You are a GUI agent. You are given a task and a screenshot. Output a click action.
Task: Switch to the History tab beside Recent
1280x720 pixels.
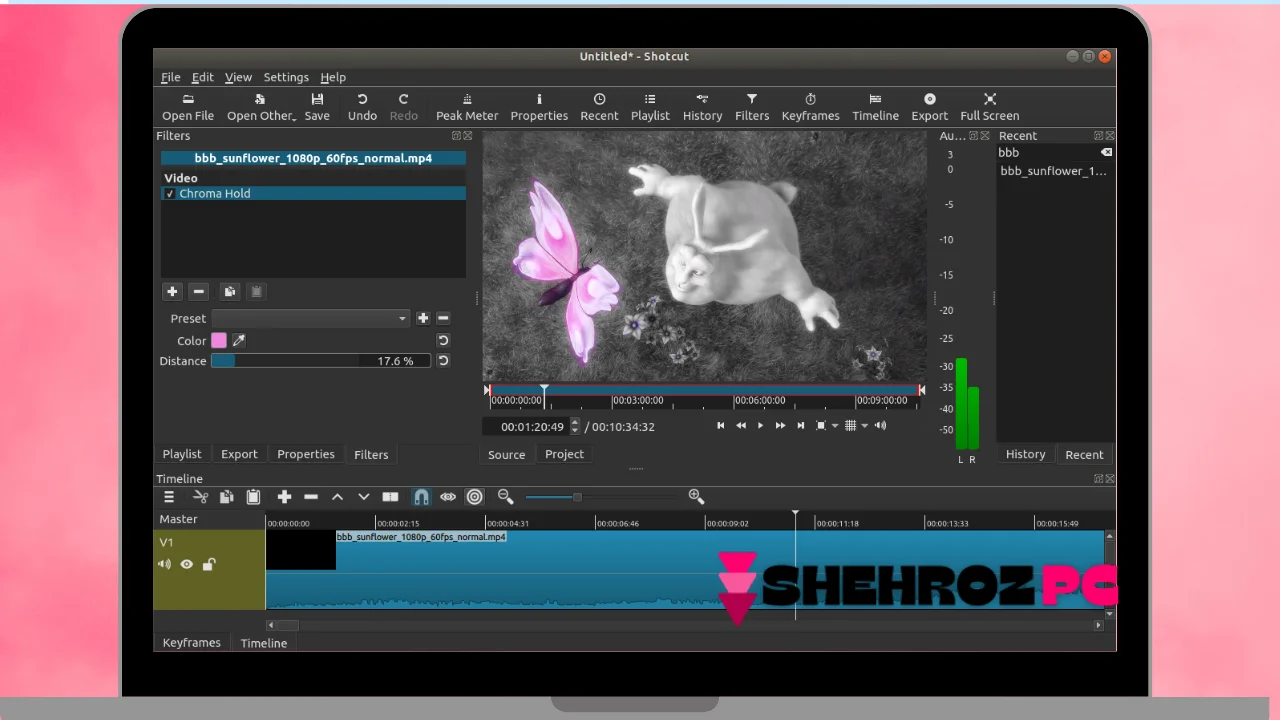tap(1025, 454)
